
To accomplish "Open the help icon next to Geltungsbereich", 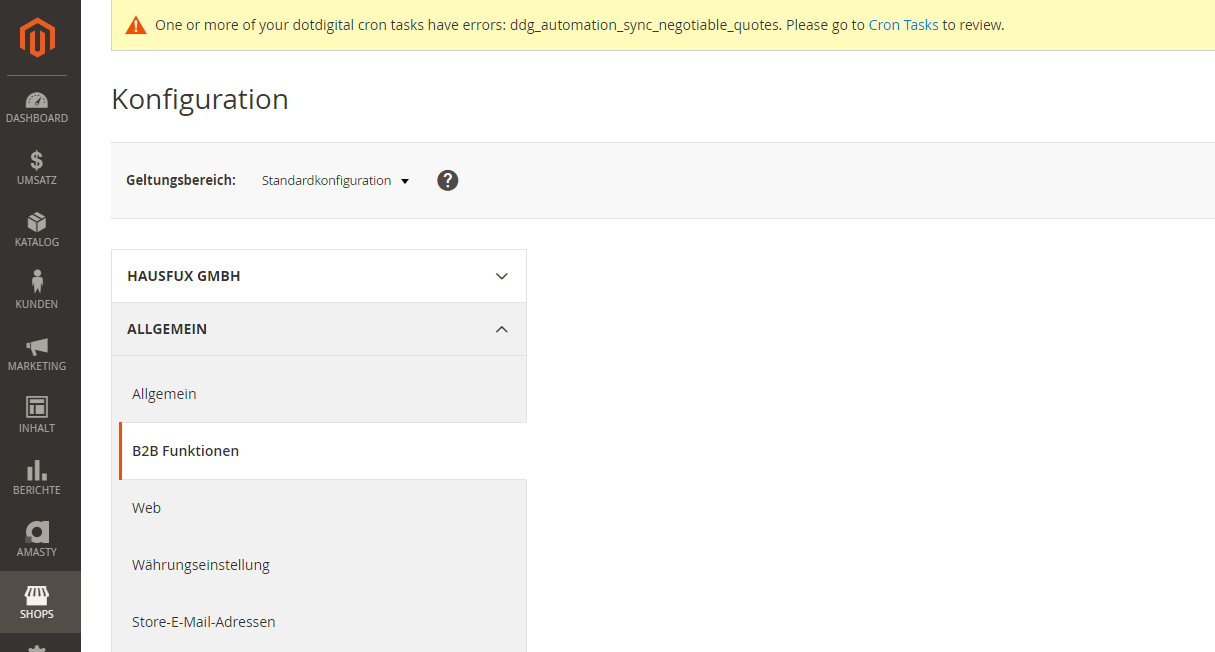I will (x=447, y=180).
